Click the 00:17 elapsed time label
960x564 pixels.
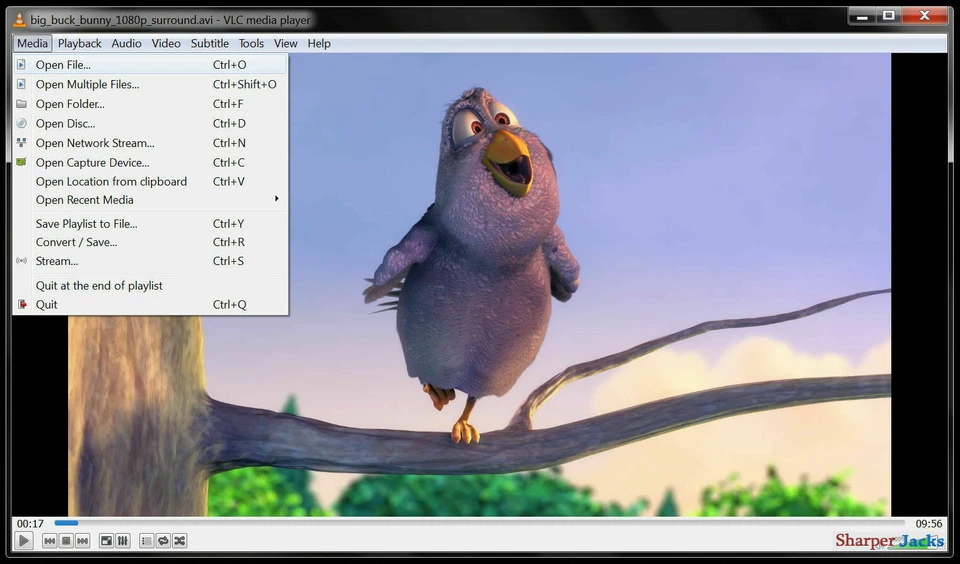coord(30,524)
